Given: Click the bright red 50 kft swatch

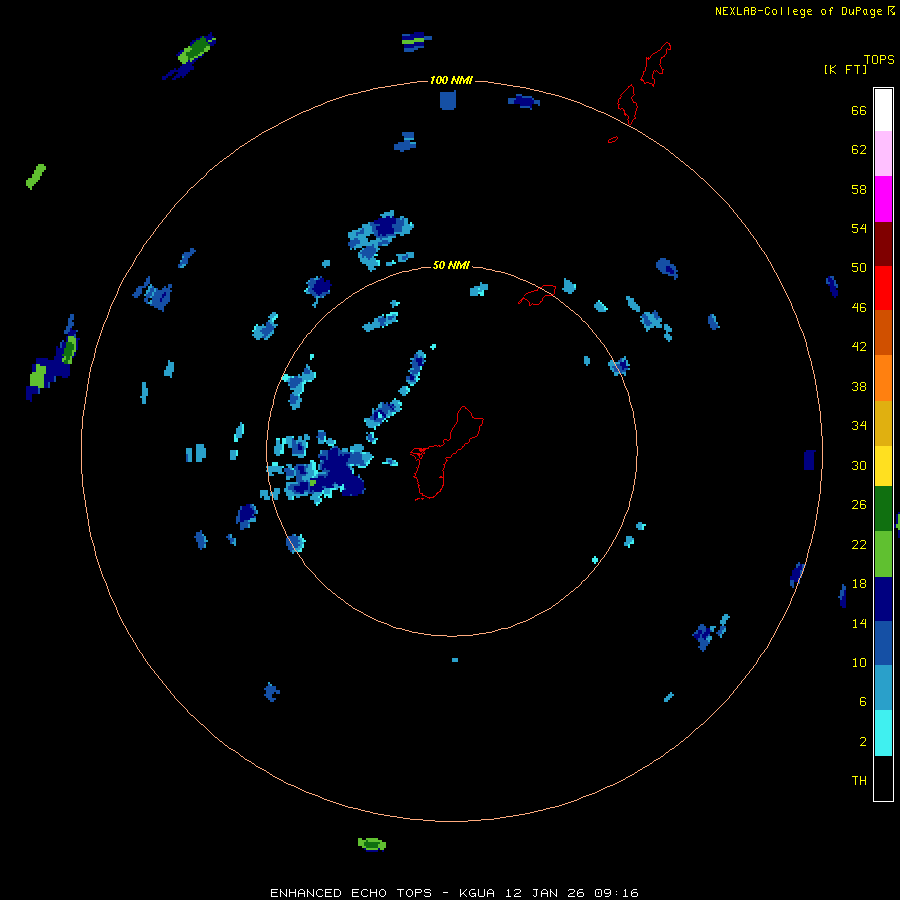Looking at the screenshot, I should 883,288.
